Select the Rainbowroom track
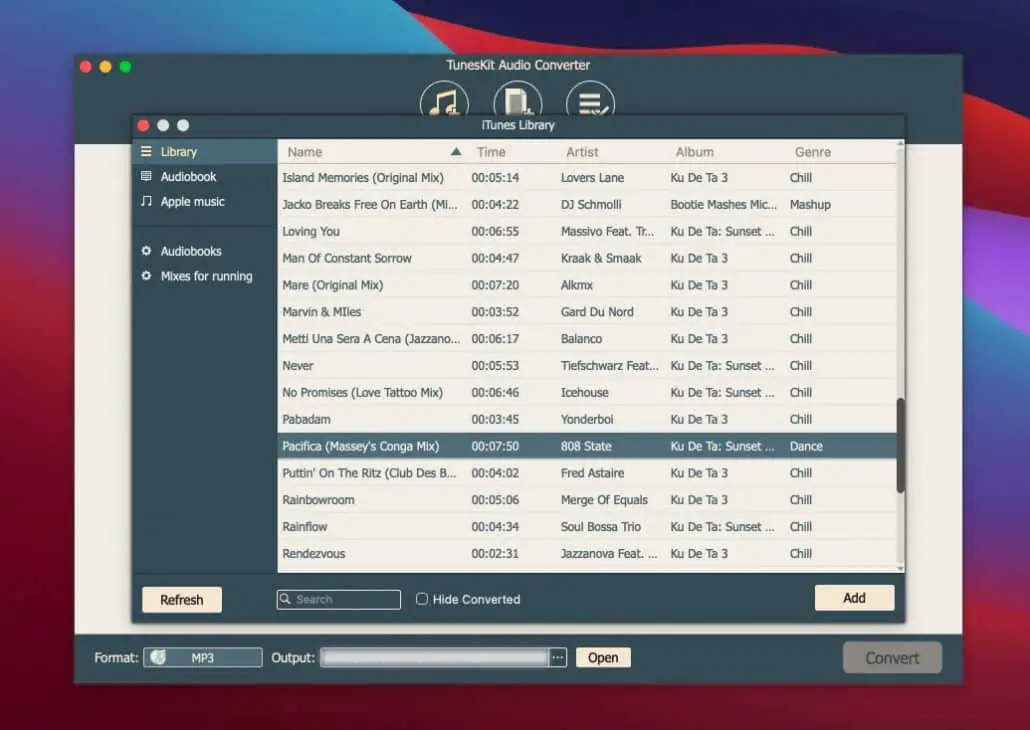Image resolution: width=1030 pixels, height=730 pixels. point(587,500)
